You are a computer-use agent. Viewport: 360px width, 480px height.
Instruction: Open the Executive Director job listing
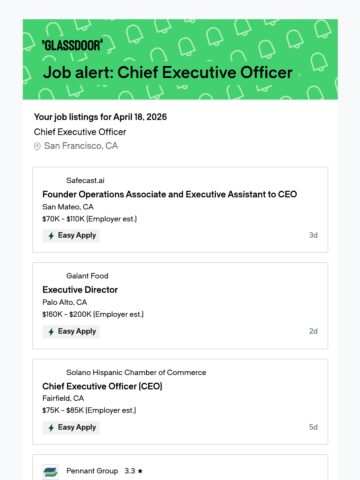click(80, 290)
